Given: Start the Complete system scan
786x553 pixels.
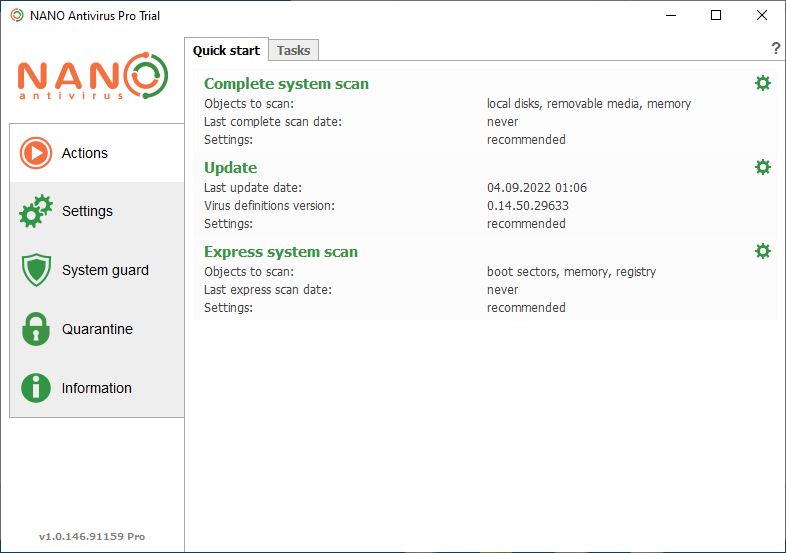Looking at the screenshot, I should coord(286,84).
